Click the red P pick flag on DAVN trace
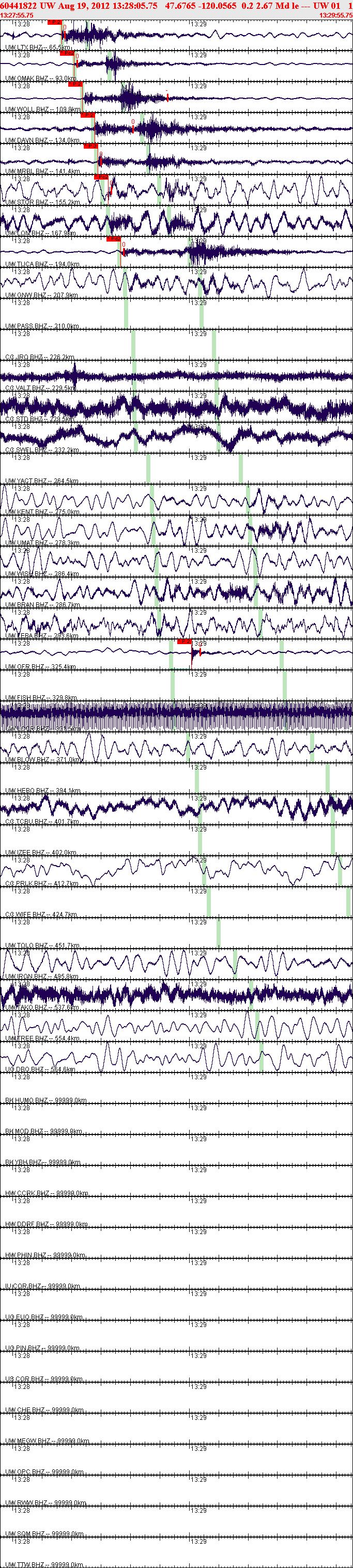Viewport: 353px width, 1568px height. coord(88,115)
